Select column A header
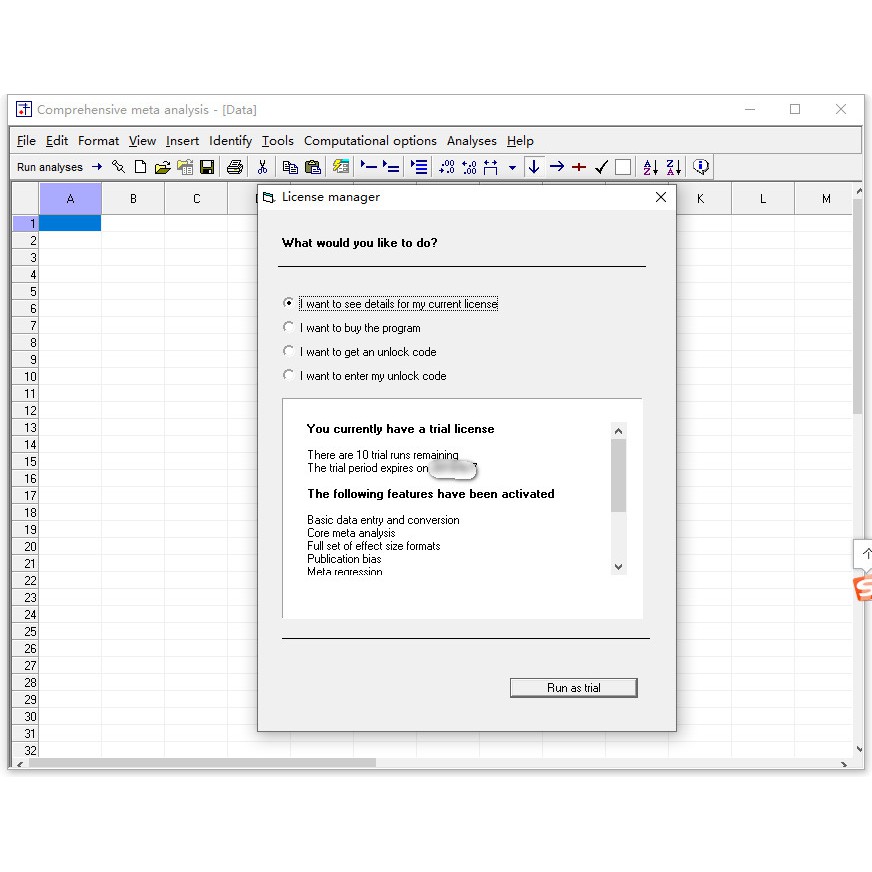This screenshot has height=872, width=872. click(x=70, y=199)
